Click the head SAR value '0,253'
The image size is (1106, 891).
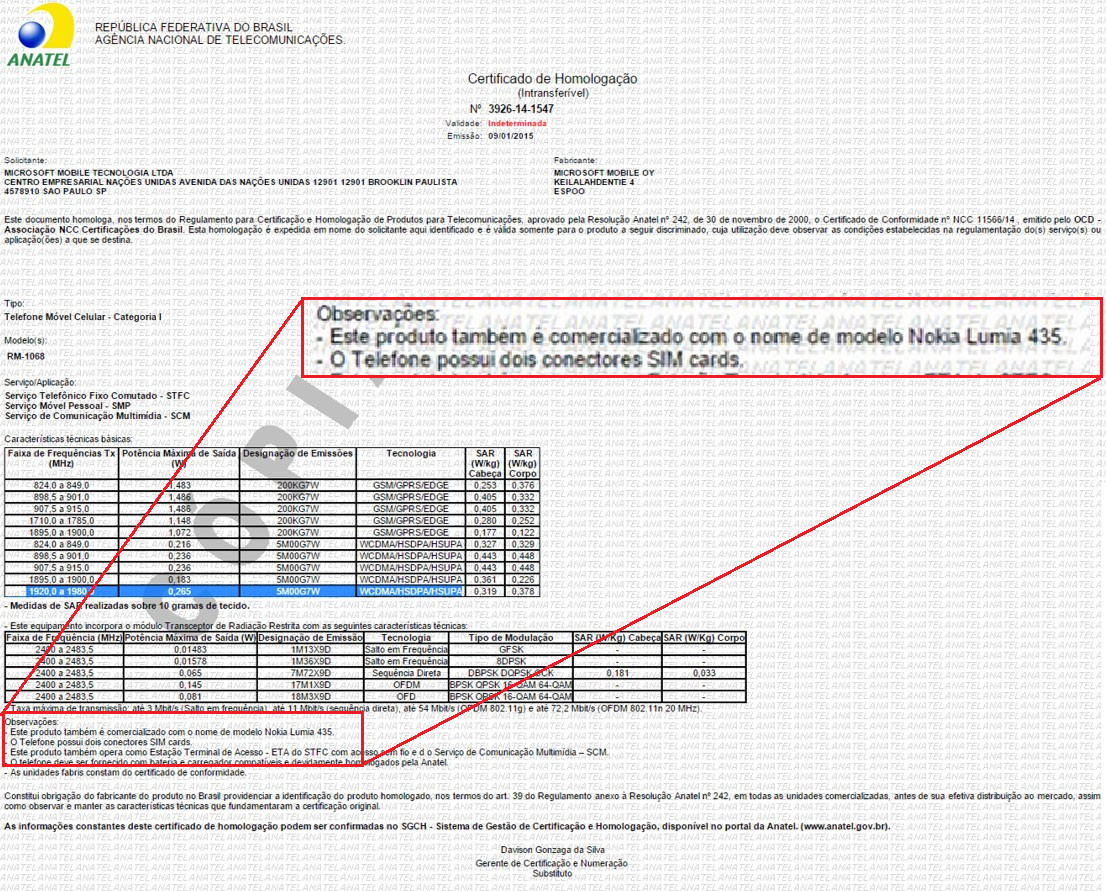point(485,485)
